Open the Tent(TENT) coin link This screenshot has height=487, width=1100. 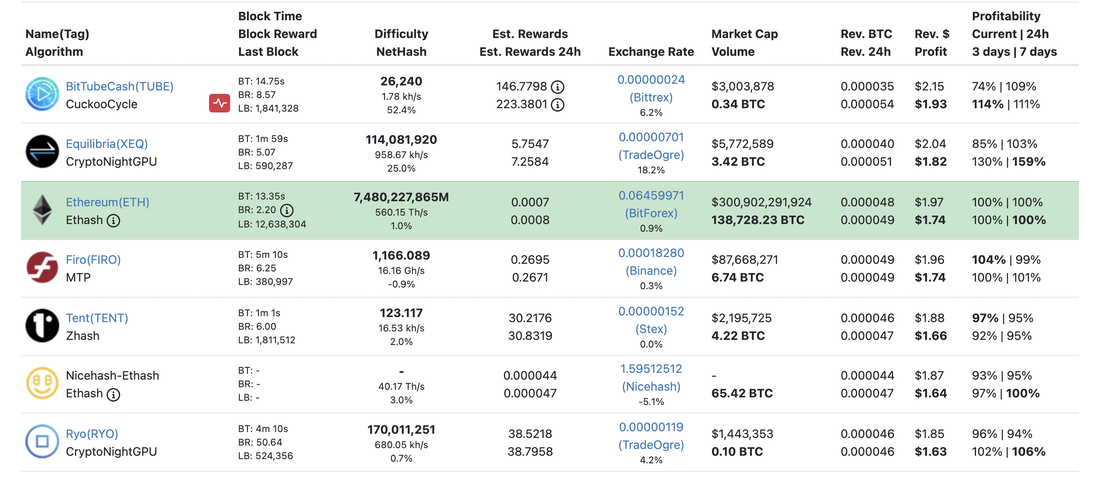coord(97,318)
